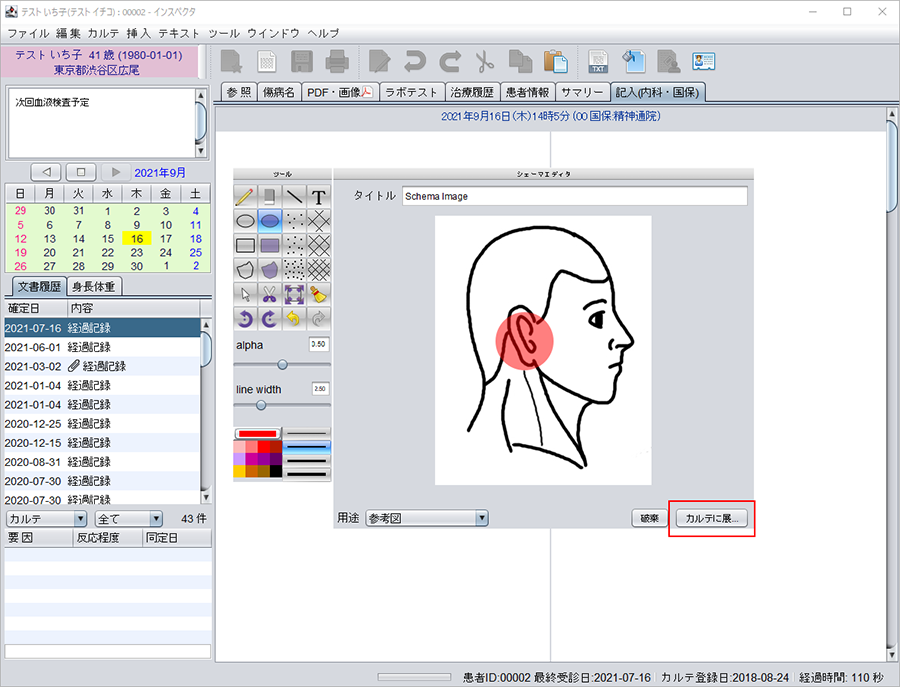The height and width of the screenshot is (687, 900).
Task: Click the alpha slider handle
Action: (x=282, y=364)
